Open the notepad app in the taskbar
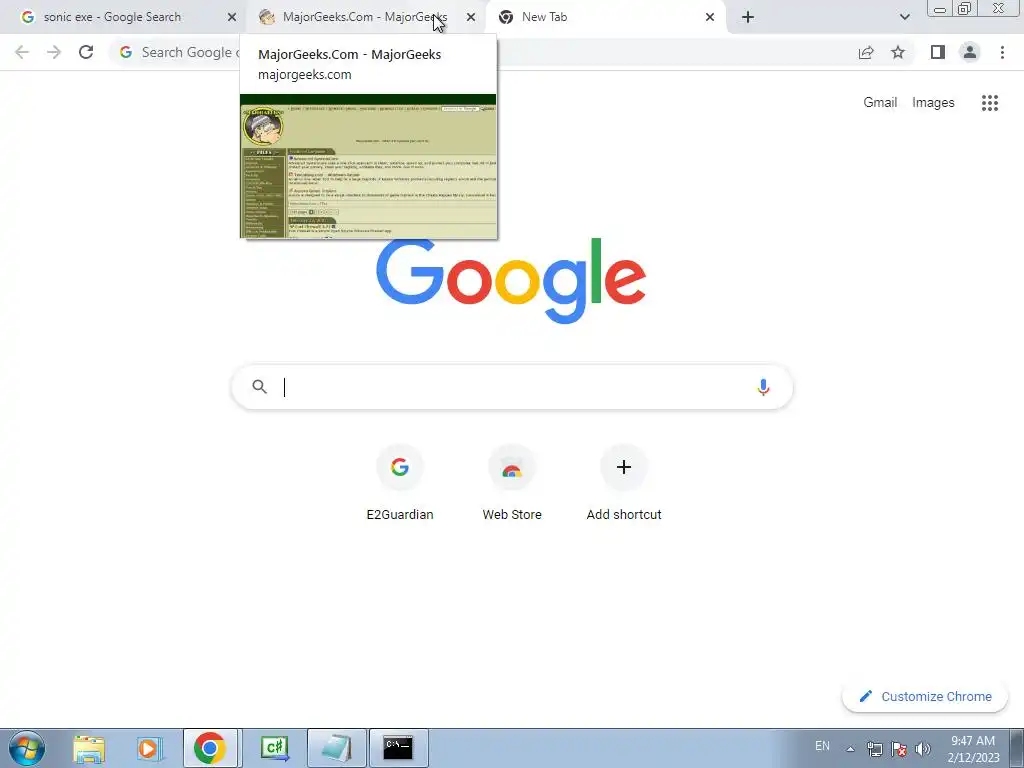This screenshot has height=768, width=1024. [336, 748]
